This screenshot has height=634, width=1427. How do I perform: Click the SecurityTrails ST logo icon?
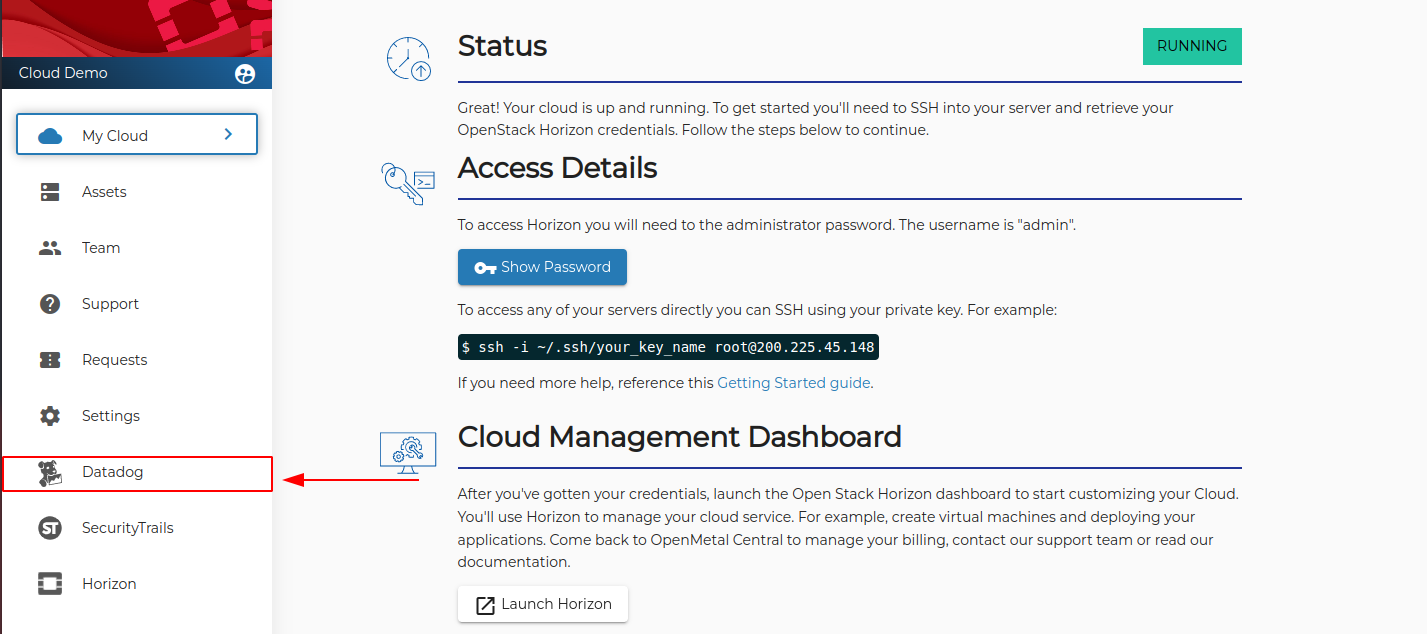coord(49,527)
